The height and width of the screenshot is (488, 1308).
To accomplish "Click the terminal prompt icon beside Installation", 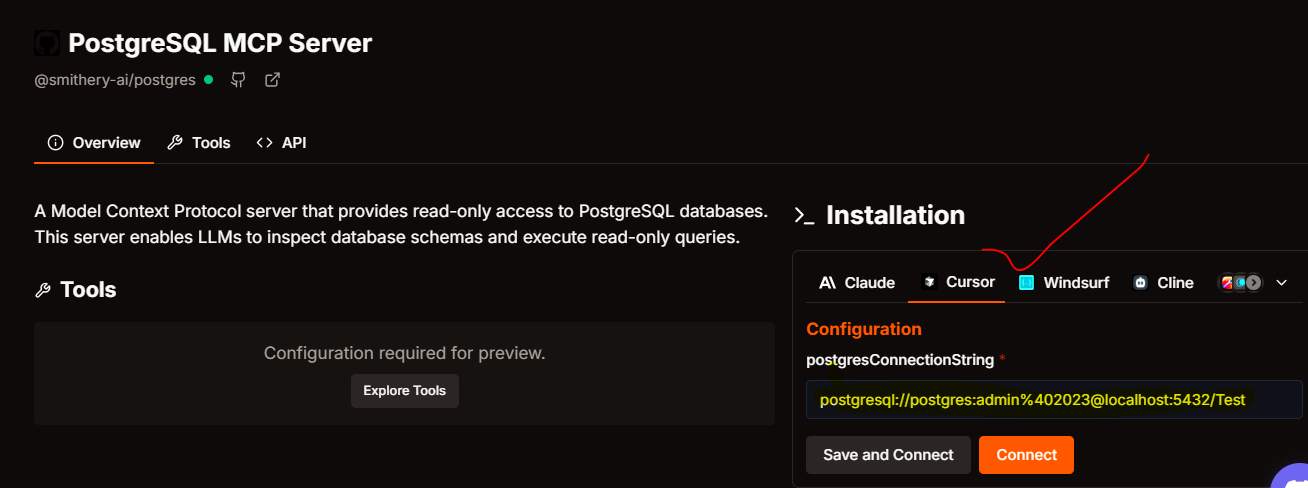I will pos(804,216).
